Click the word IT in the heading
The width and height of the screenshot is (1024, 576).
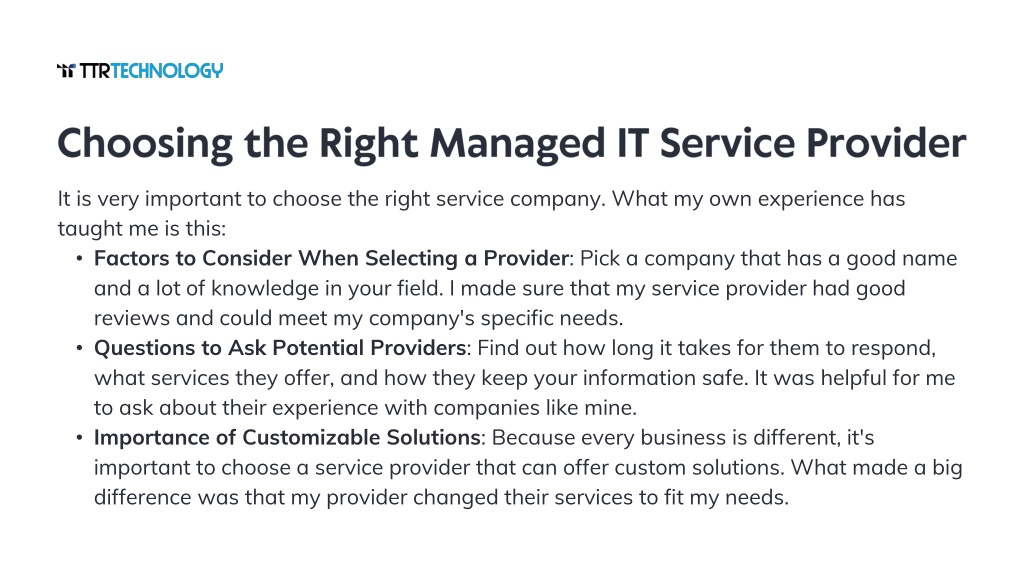(633, 143)
